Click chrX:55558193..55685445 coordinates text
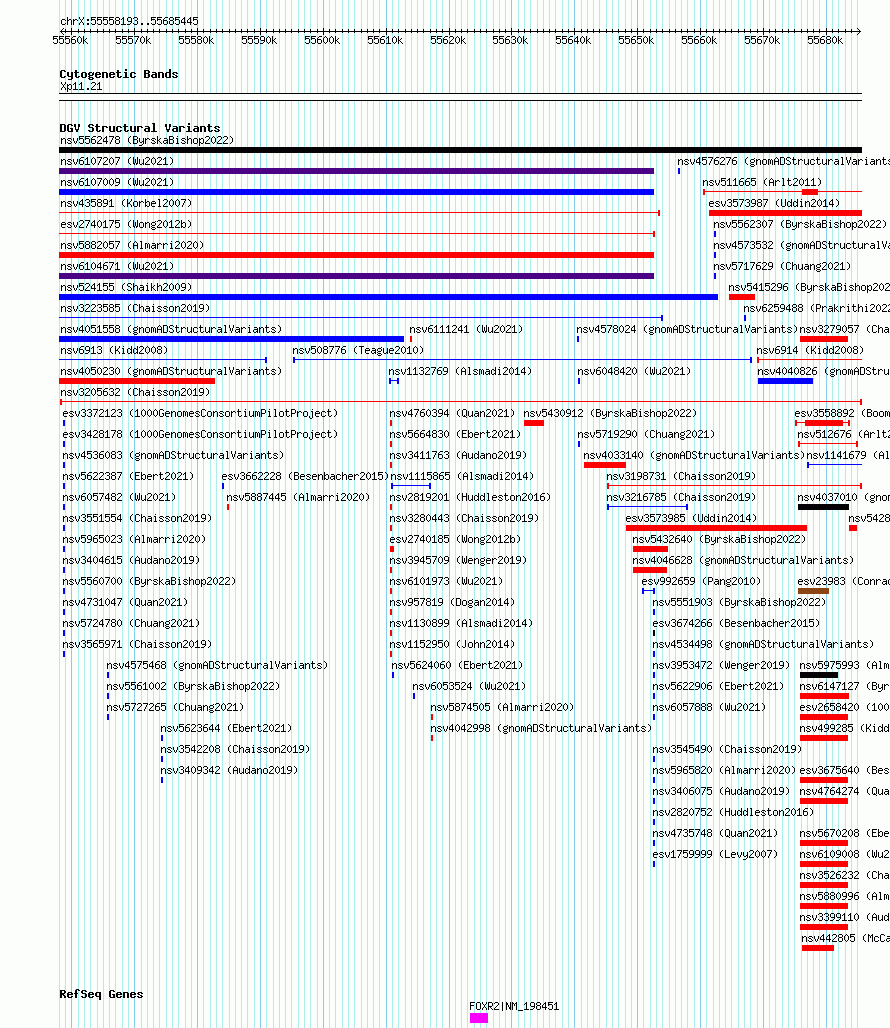The width and height of the screenshot is (890, 1028). (x=129, y=21)
